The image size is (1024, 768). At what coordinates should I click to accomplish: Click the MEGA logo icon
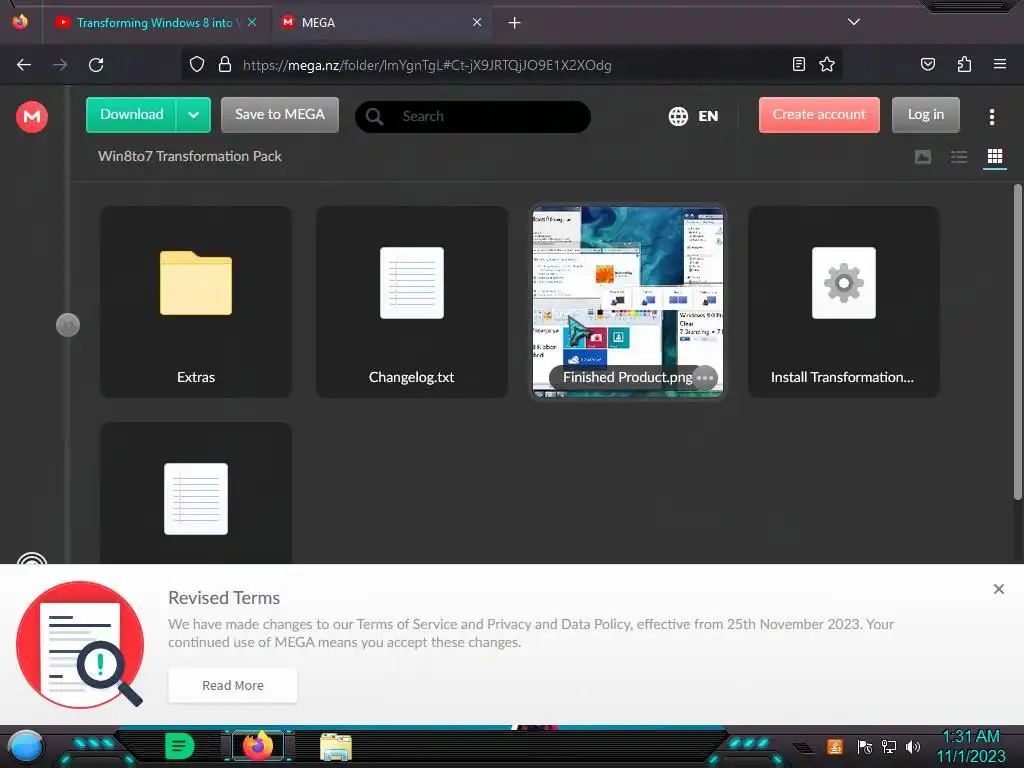pos(32,117)
